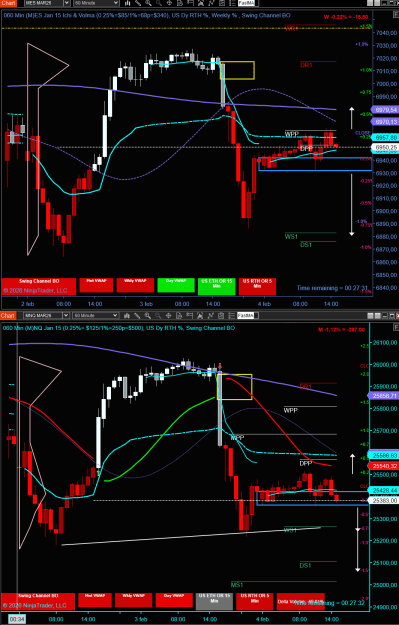Select the 25858.71 price marker on MNQ axis
This screenshot has height=625, width=399.
point(384,396)
